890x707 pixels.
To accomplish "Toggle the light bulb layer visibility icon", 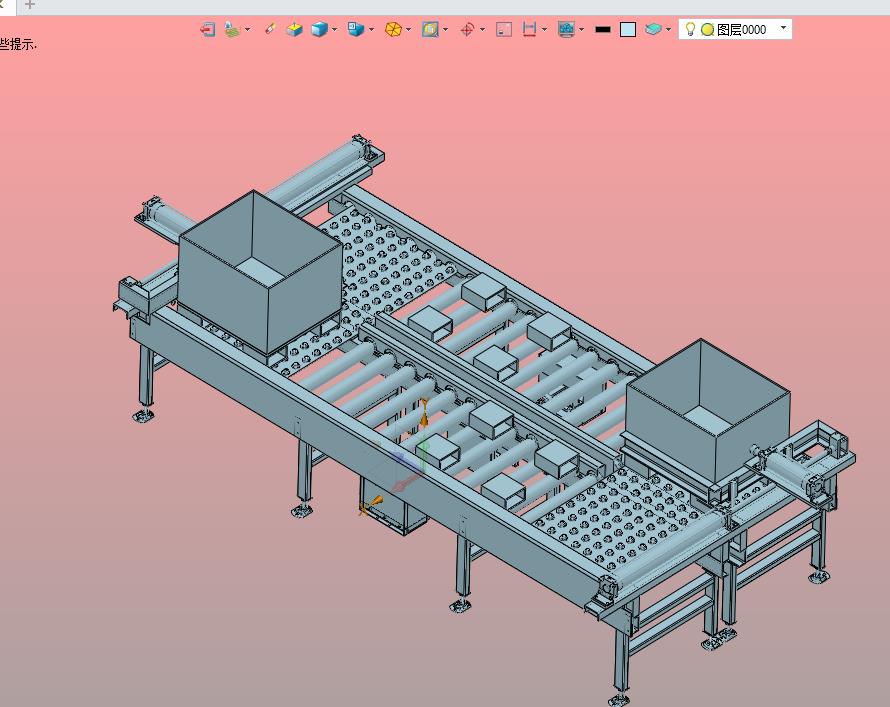I will pyautogui.click(x=690, y=30).
